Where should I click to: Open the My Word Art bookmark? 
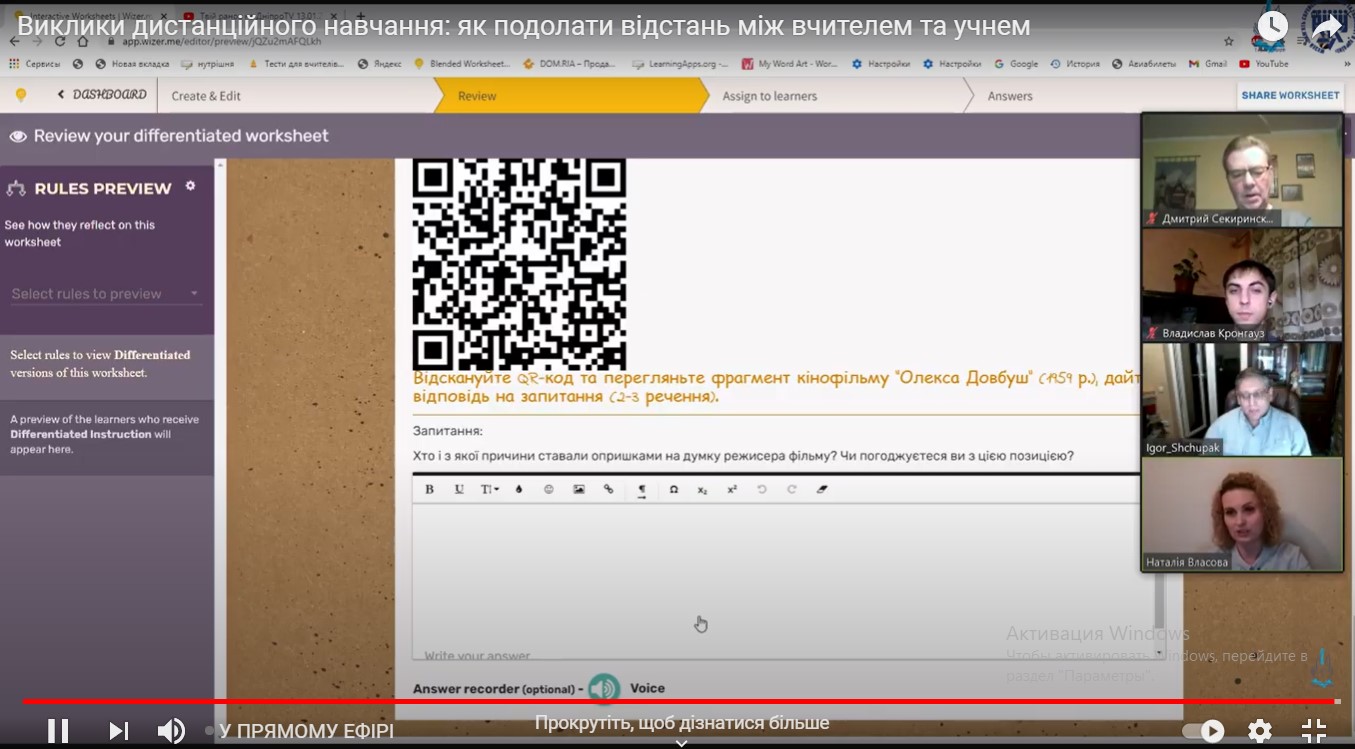790,64
